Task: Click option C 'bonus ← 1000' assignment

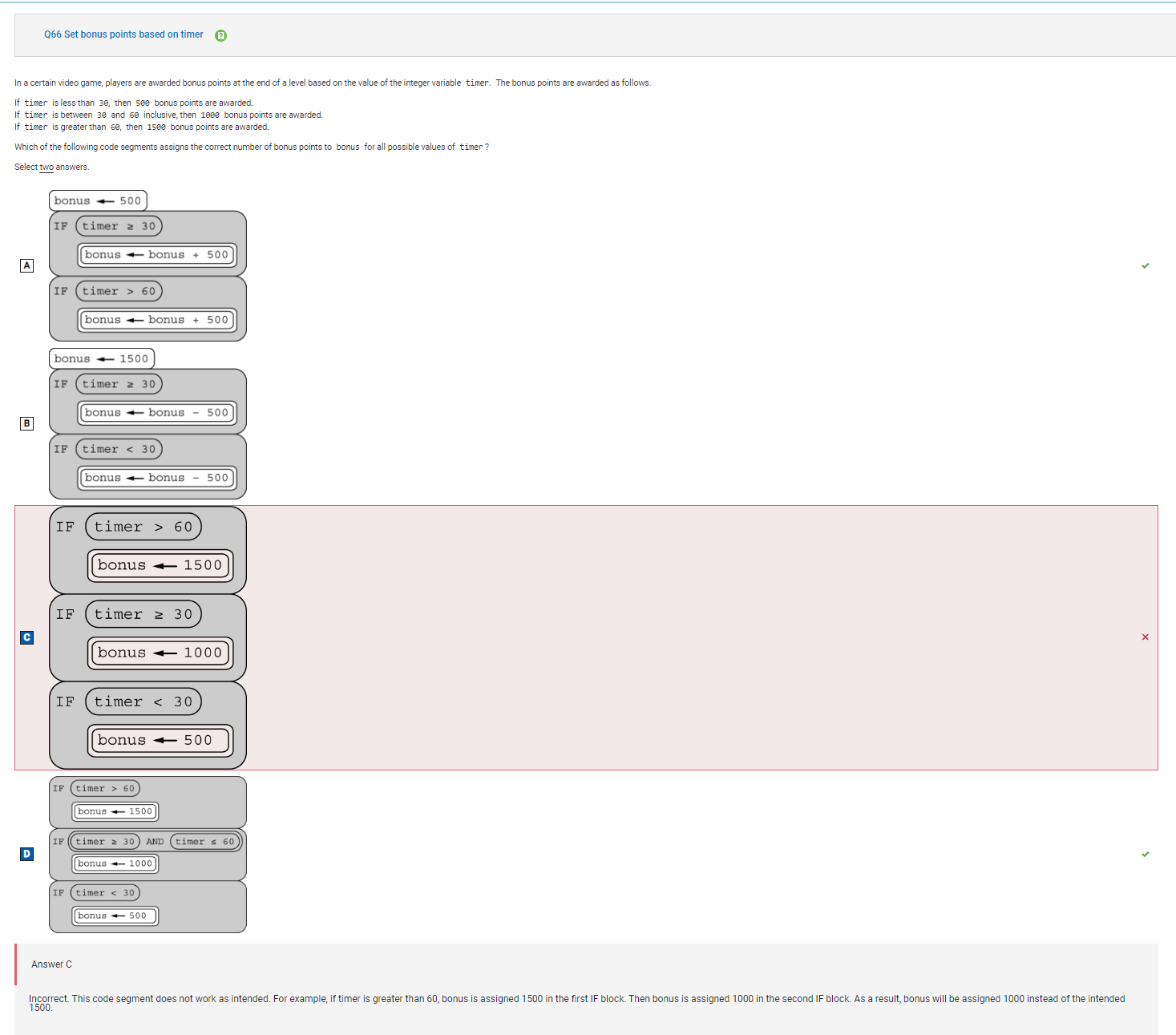Action: point(160,653)
